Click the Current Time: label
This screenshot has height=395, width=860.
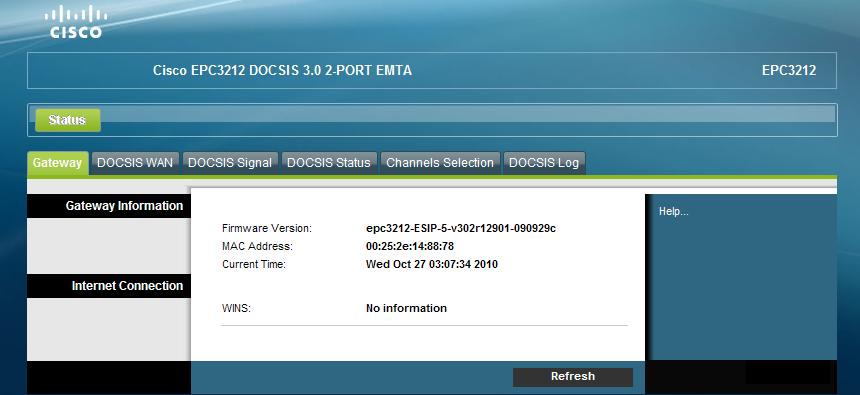[254, 264]
